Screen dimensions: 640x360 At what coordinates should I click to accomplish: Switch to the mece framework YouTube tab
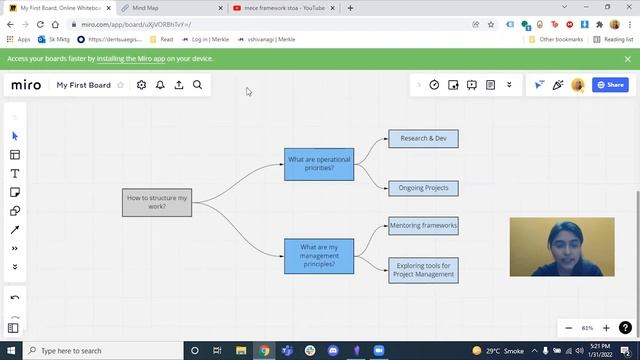tap(284, 8)
